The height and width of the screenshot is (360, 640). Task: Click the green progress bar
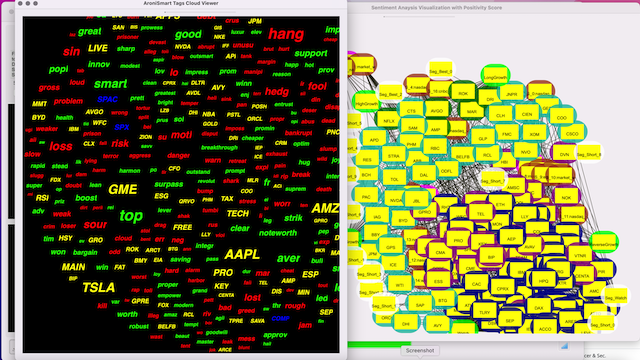379,344
